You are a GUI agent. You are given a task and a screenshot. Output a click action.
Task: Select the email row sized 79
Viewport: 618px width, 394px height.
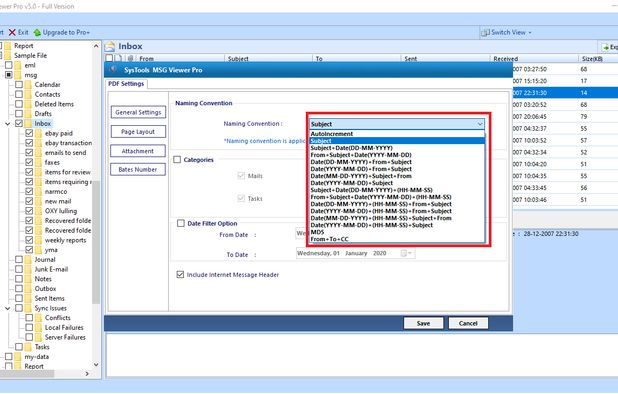coord(565,117)
